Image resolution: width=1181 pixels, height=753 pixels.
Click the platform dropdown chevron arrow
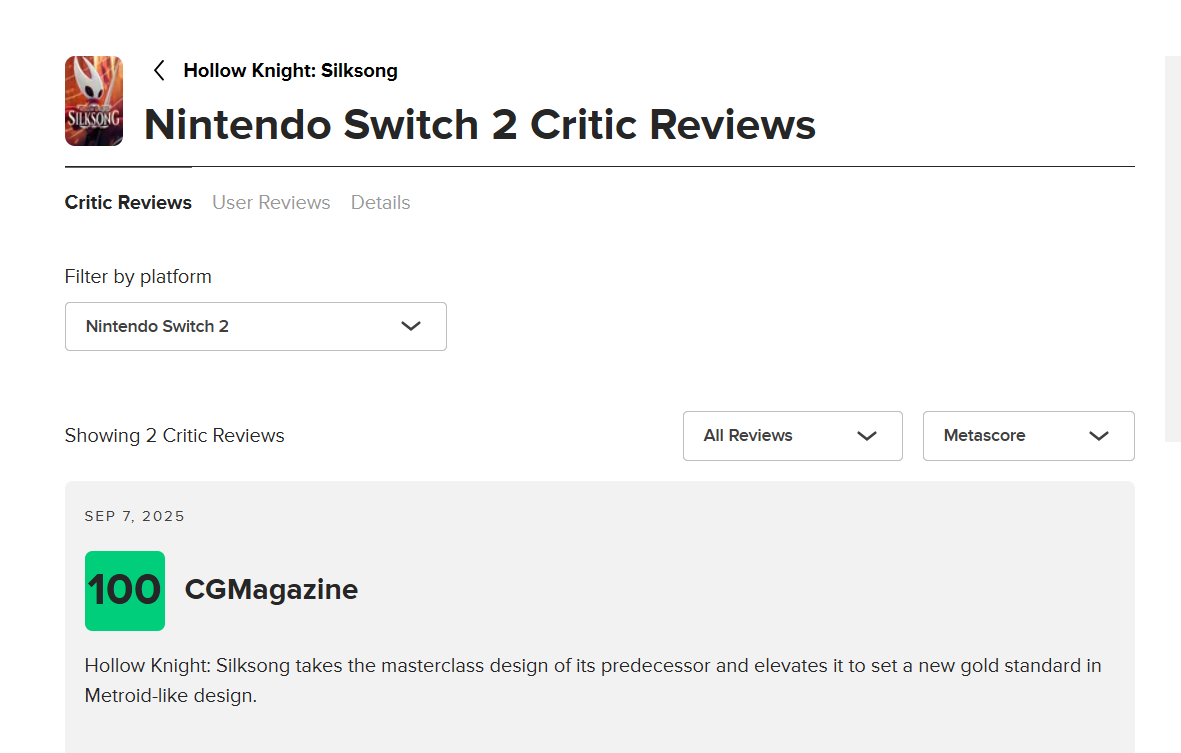tap(410, 327)
